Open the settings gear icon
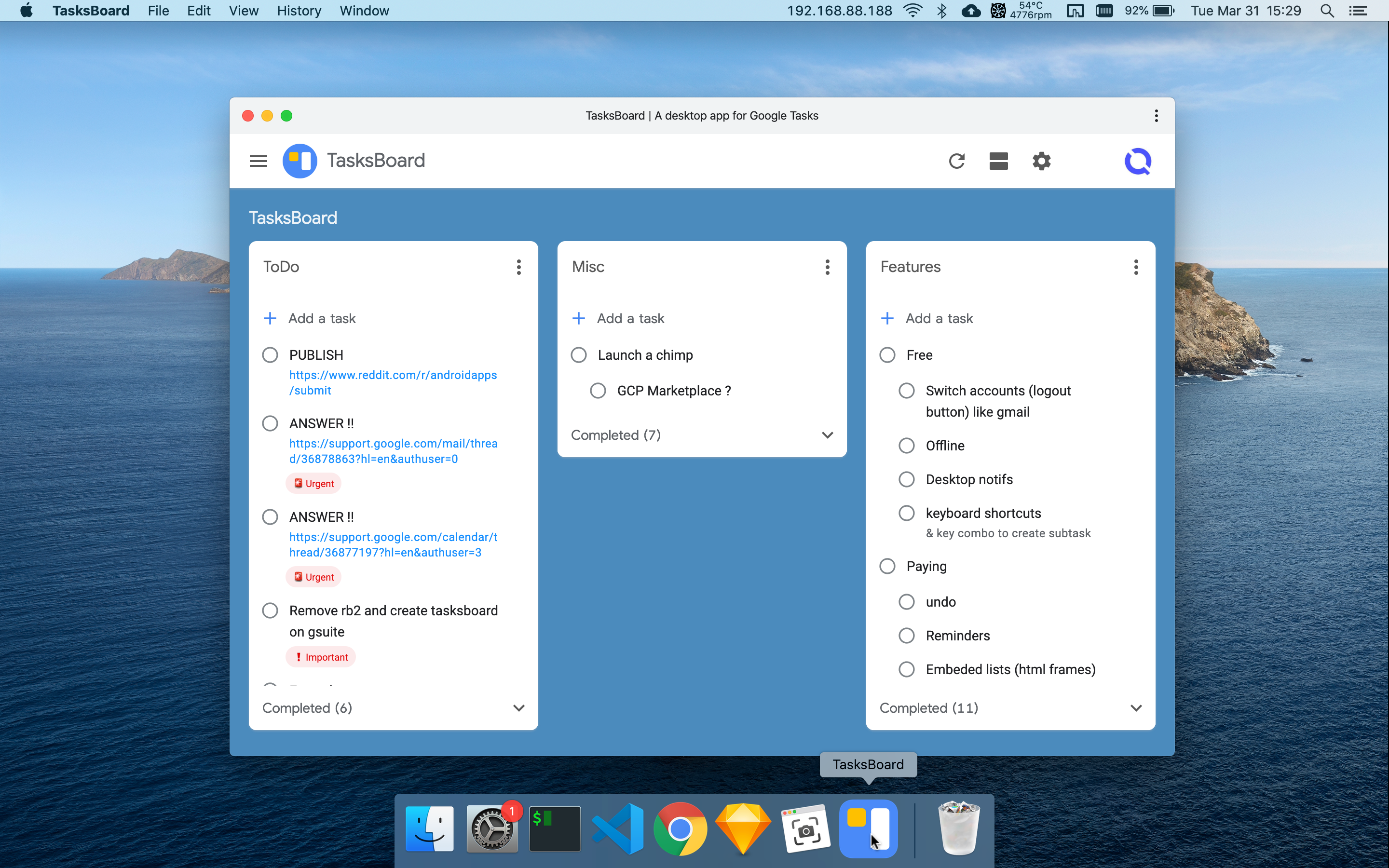This screenshot has height=868, width=1389. (x=1041, y=161)
